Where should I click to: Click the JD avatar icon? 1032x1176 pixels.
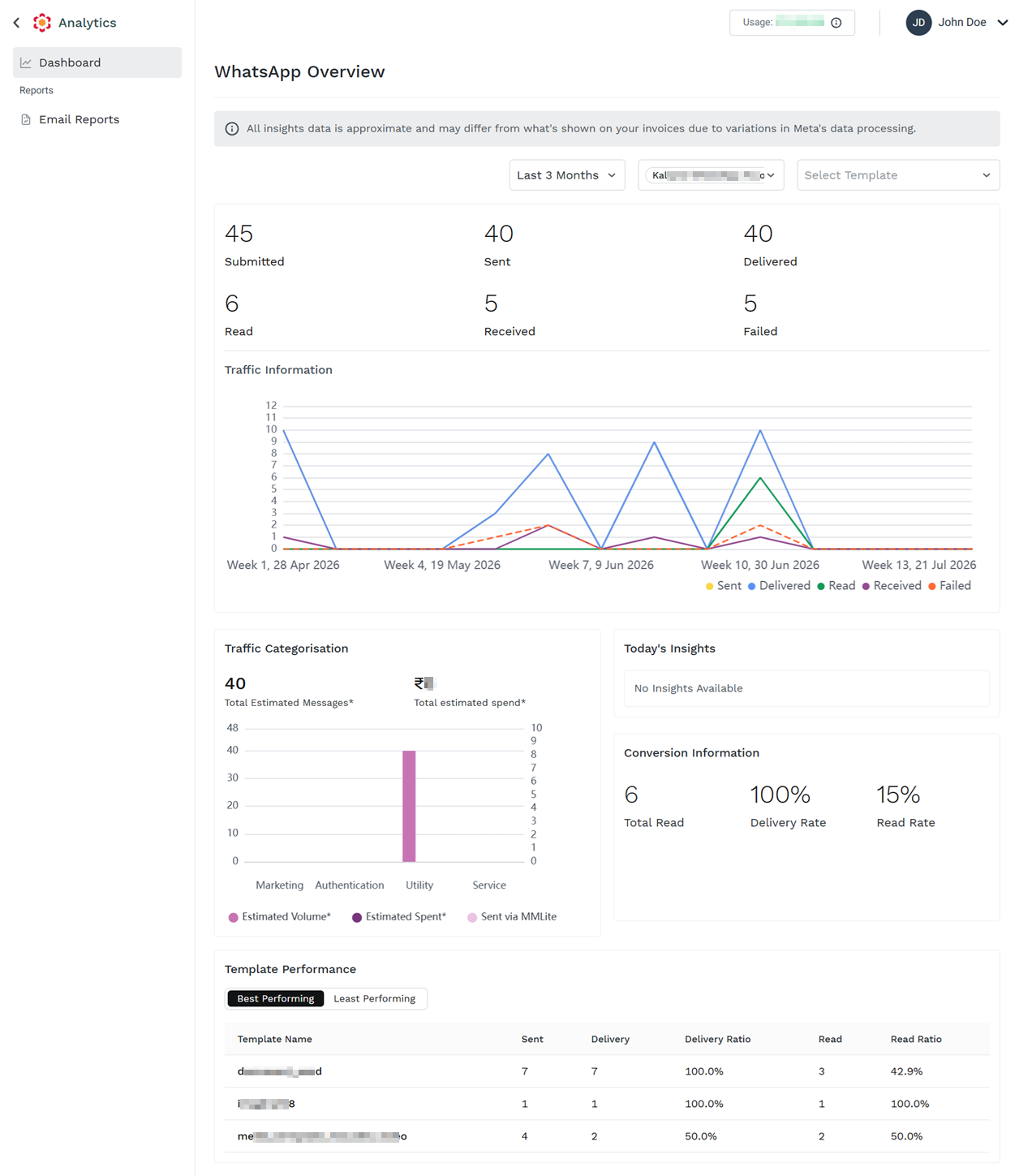tap(918, 23)
